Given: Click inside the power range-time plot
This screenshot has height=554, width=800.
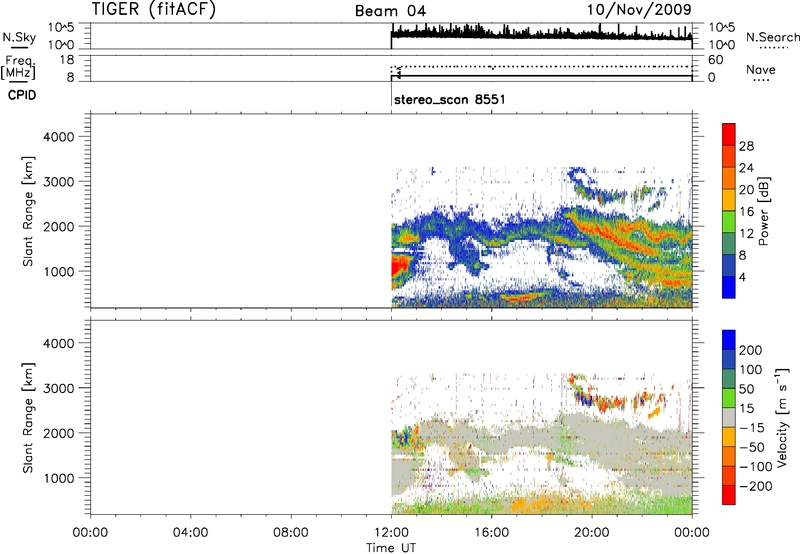Looking at the screenshot, I should pos(391,211).
